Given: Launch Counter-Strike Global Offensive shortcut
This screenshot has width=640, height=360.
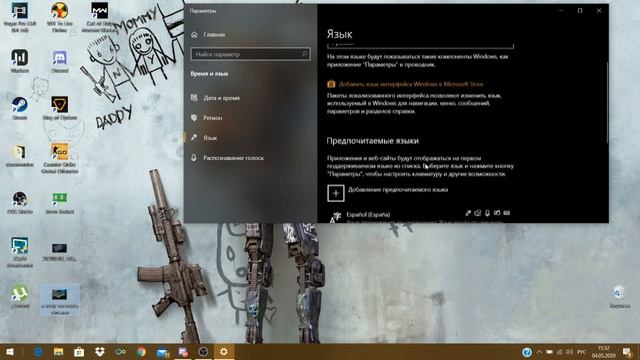Looking at the screenshot, I should click(x=60, y=158).
